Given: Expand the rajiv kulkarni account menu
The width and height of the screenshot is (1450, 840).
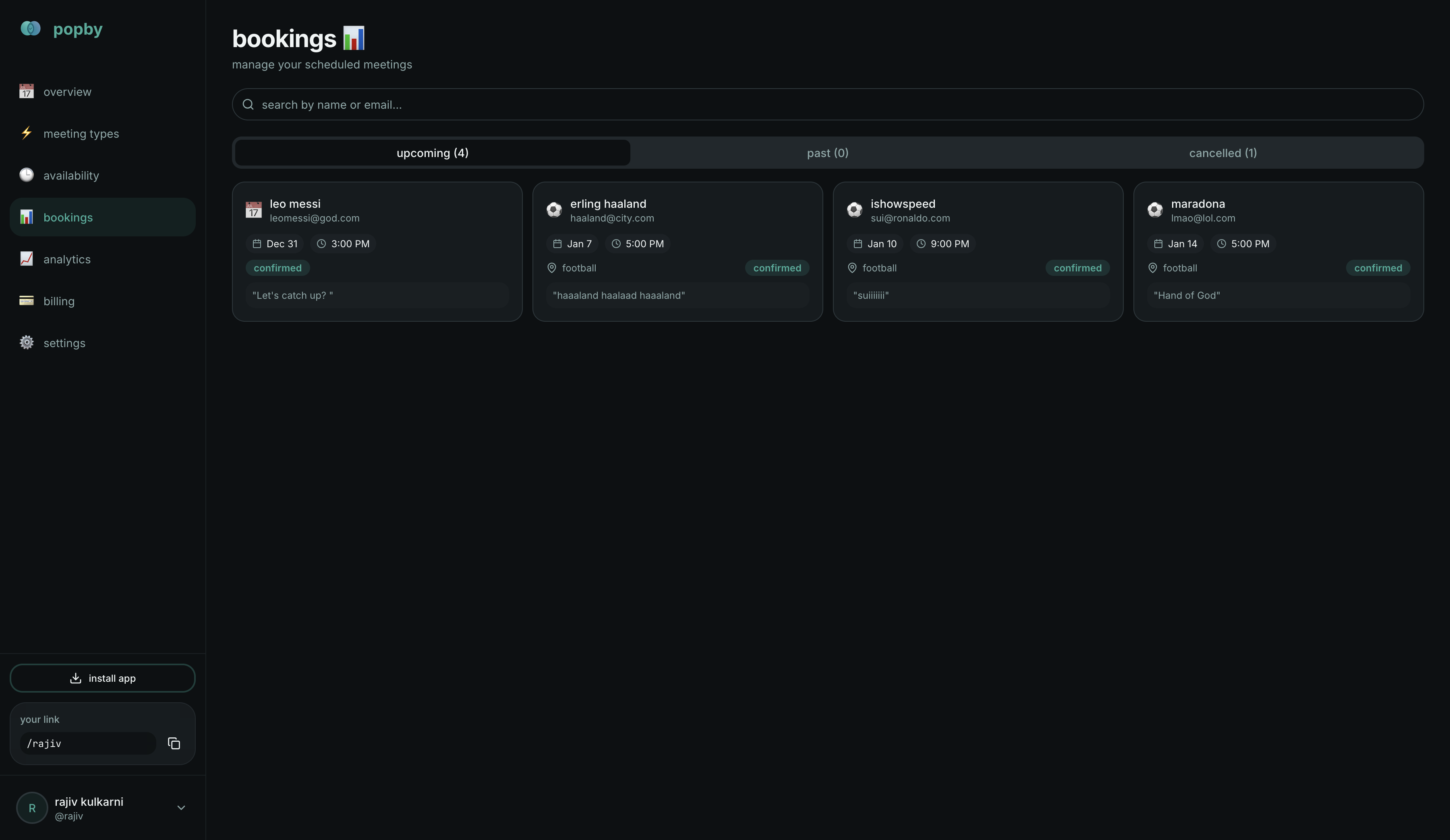Looking at the screenshot, I should coord(181,808).
